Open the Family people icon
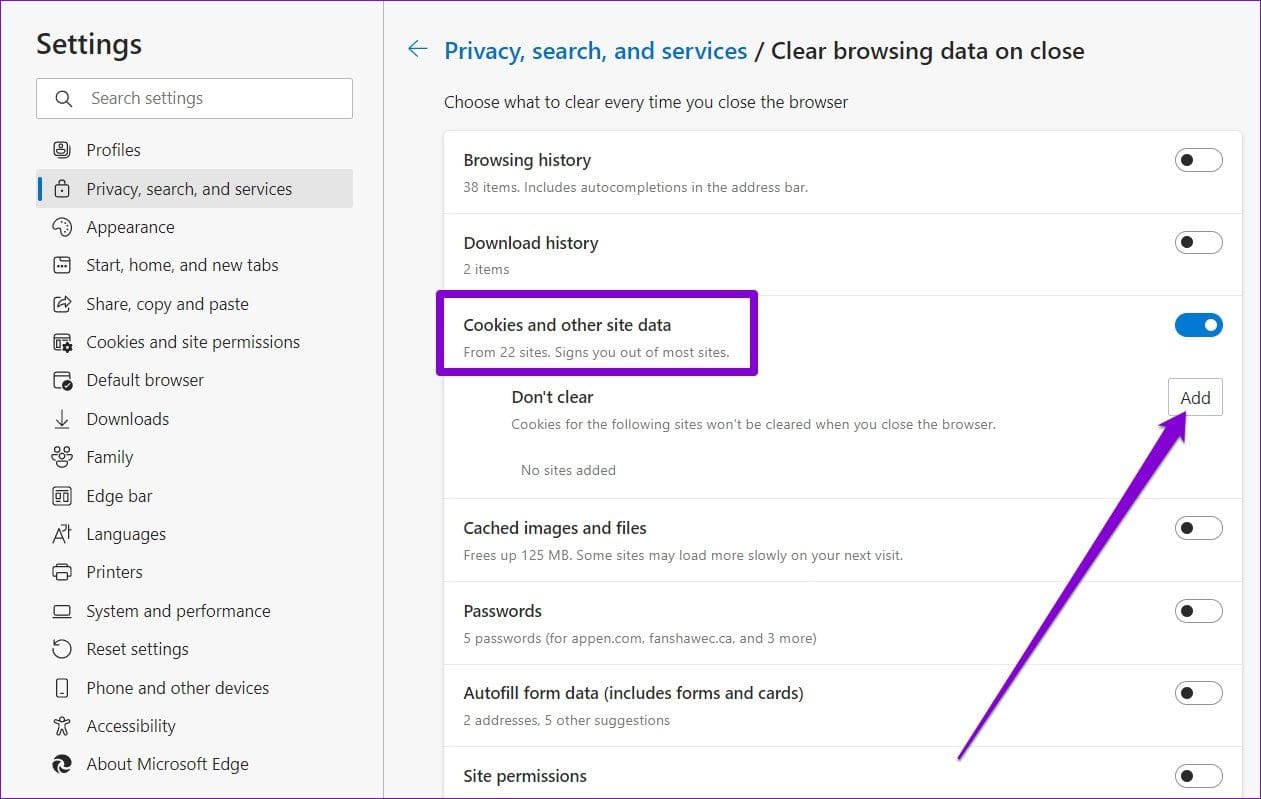1261x799 pixels. tap(62, 457)
